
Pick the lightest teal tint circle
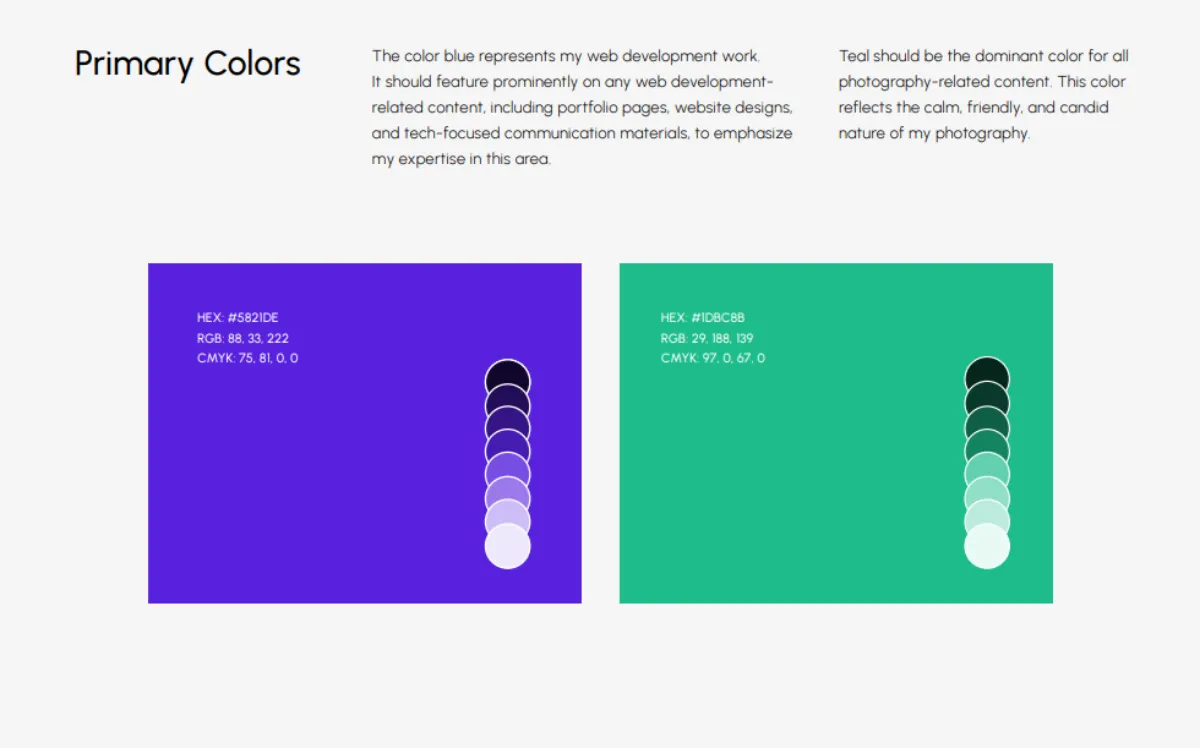(x=987, y=548)
